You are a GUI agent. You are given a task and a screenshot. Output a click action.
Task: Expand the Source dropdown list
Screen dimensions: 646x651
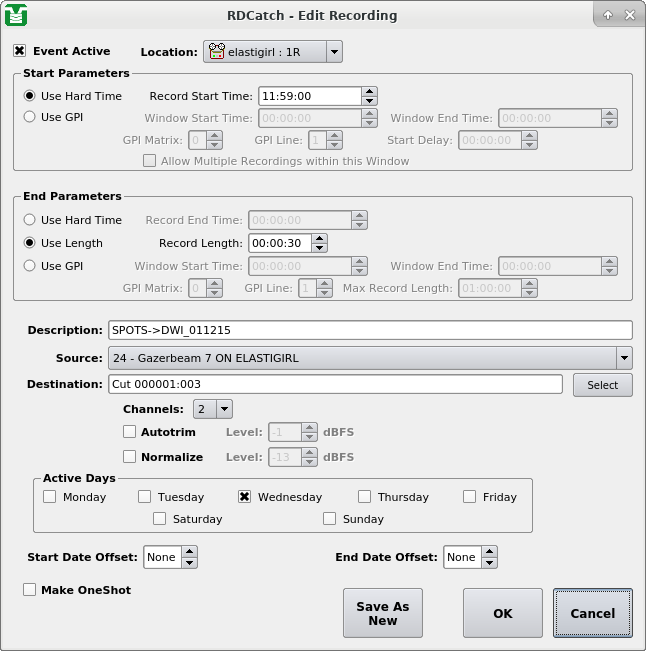624,358
